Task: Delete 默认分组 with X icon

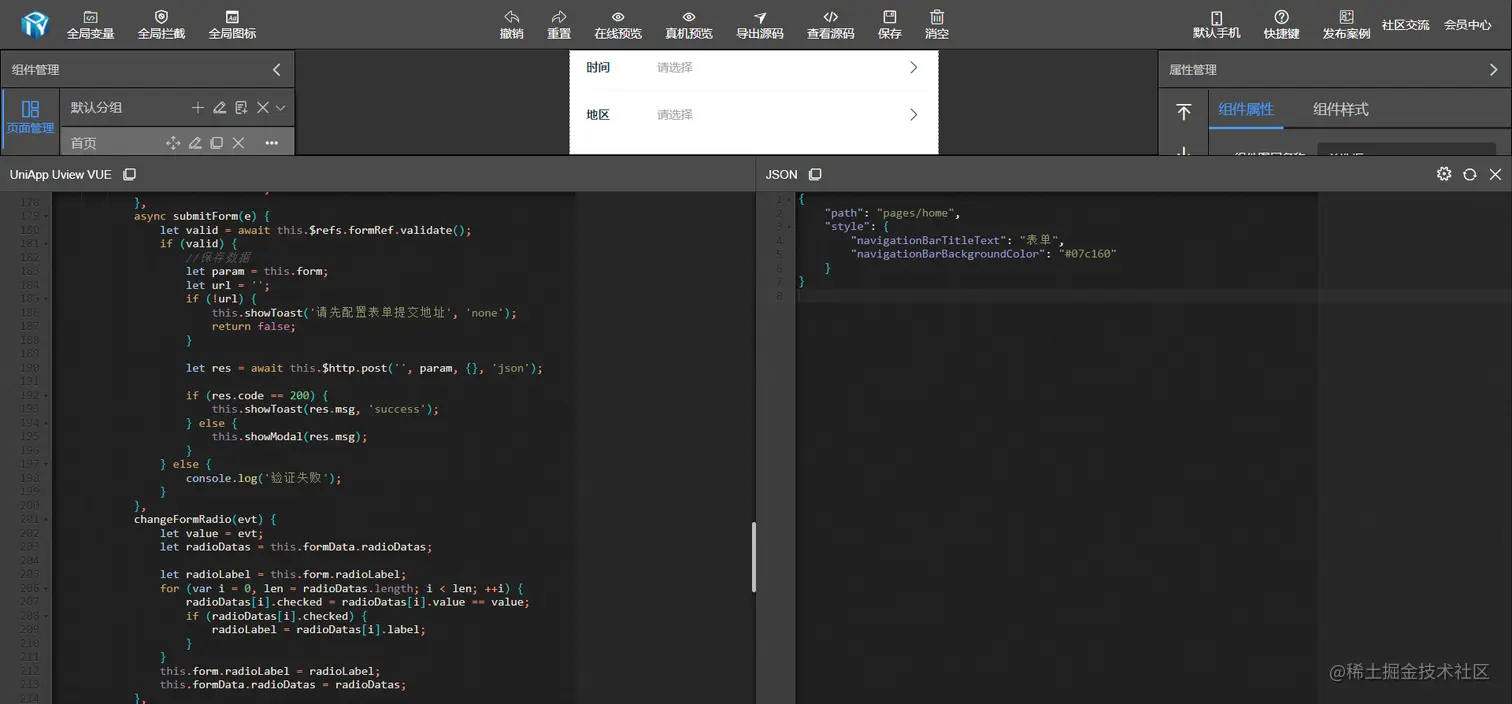Action: pyautogui.click(x=262, y=108)
